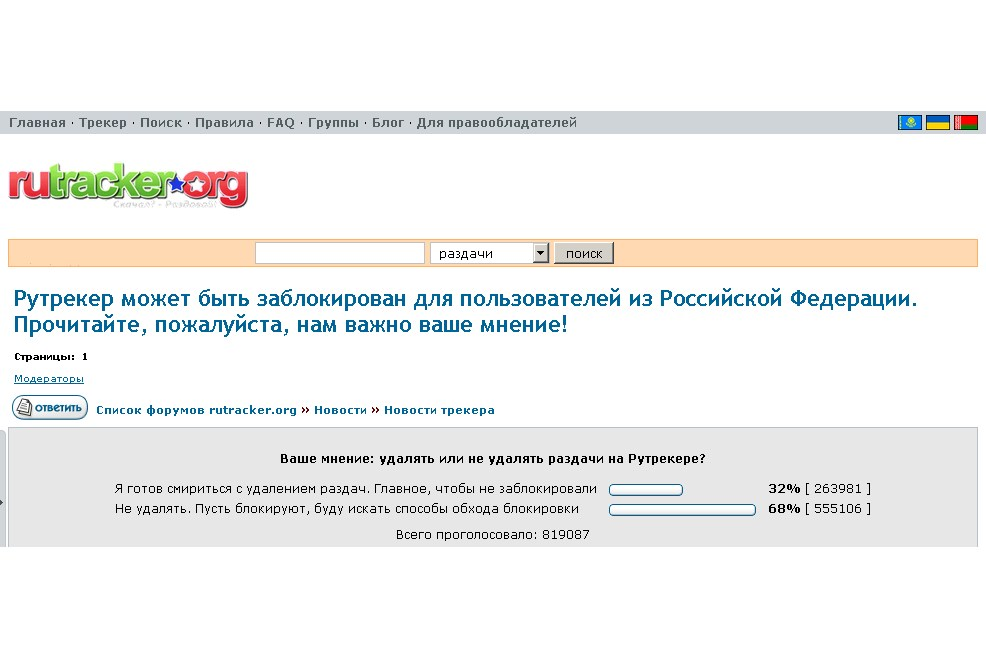Screen dimensions: 986x657
Task: Click the vote count 555106
Action: [x=838, y=509]
